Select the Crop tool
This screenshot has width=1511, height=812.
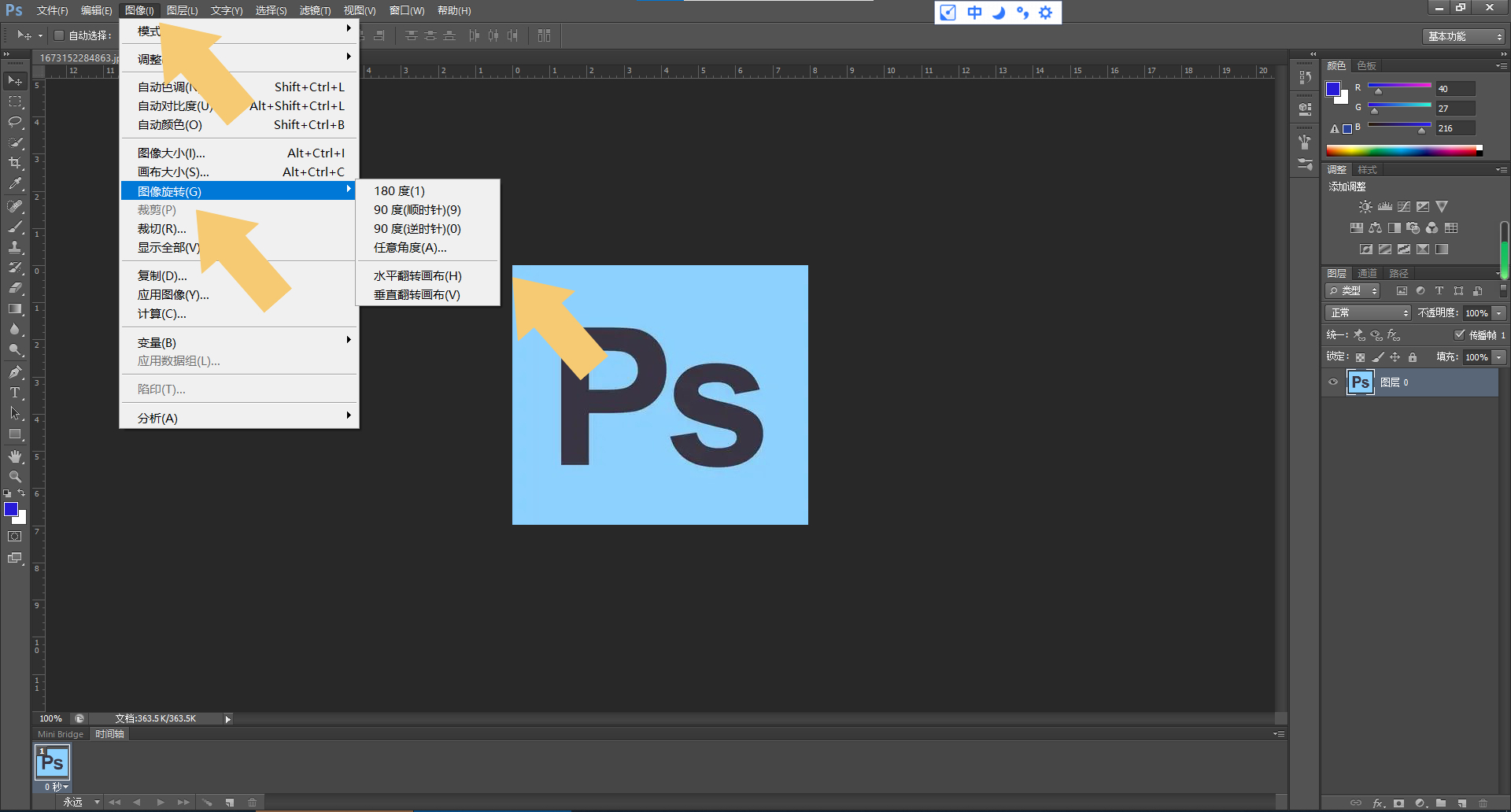tap(15, 163)
